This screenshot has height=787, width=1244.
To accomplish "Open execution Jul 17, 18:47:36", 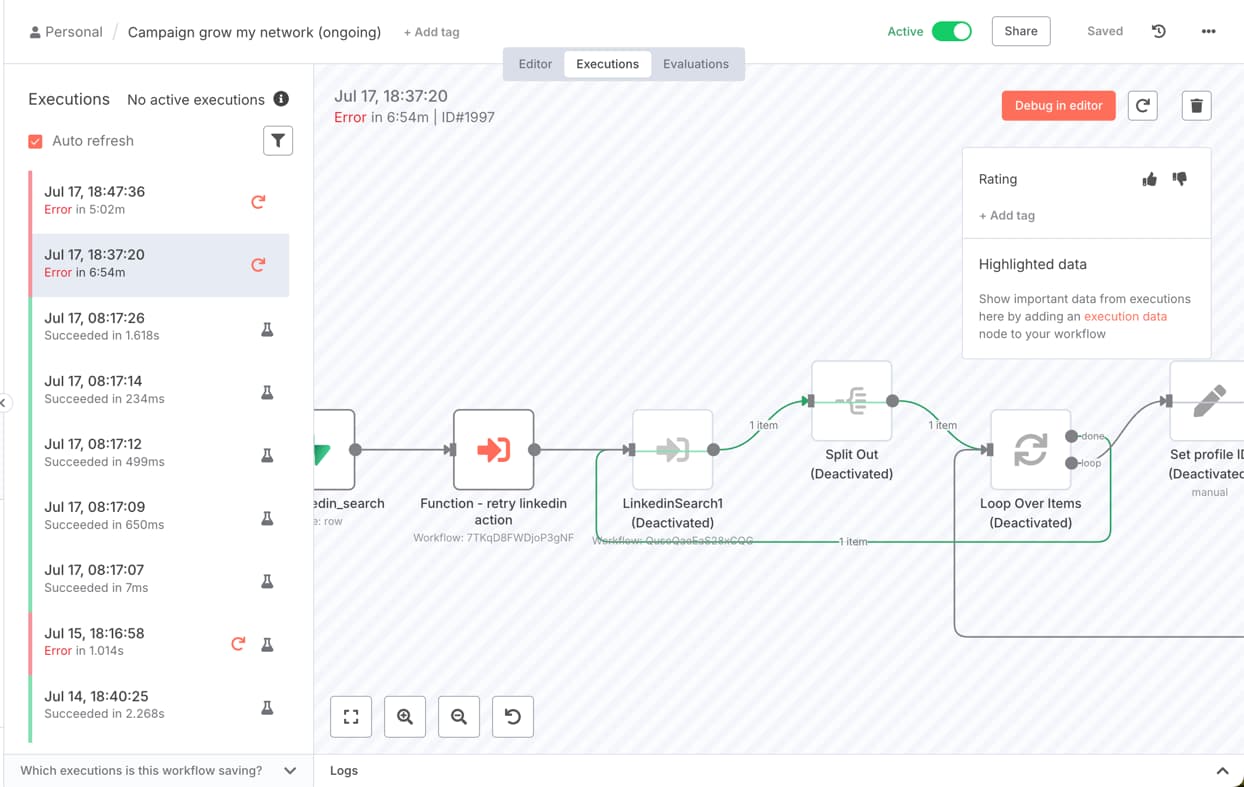I will [160, 202].
